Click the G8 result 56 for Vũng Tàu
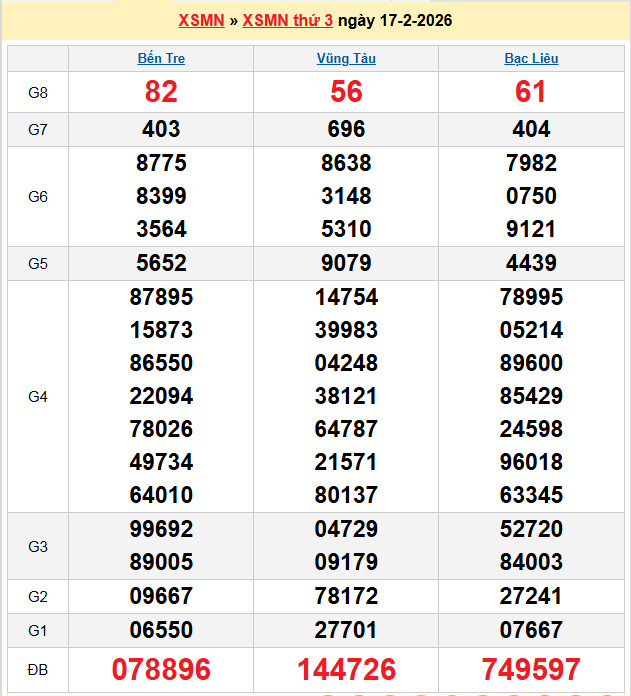Viewport: 631px width, 696px height. [x=346, y=92]
